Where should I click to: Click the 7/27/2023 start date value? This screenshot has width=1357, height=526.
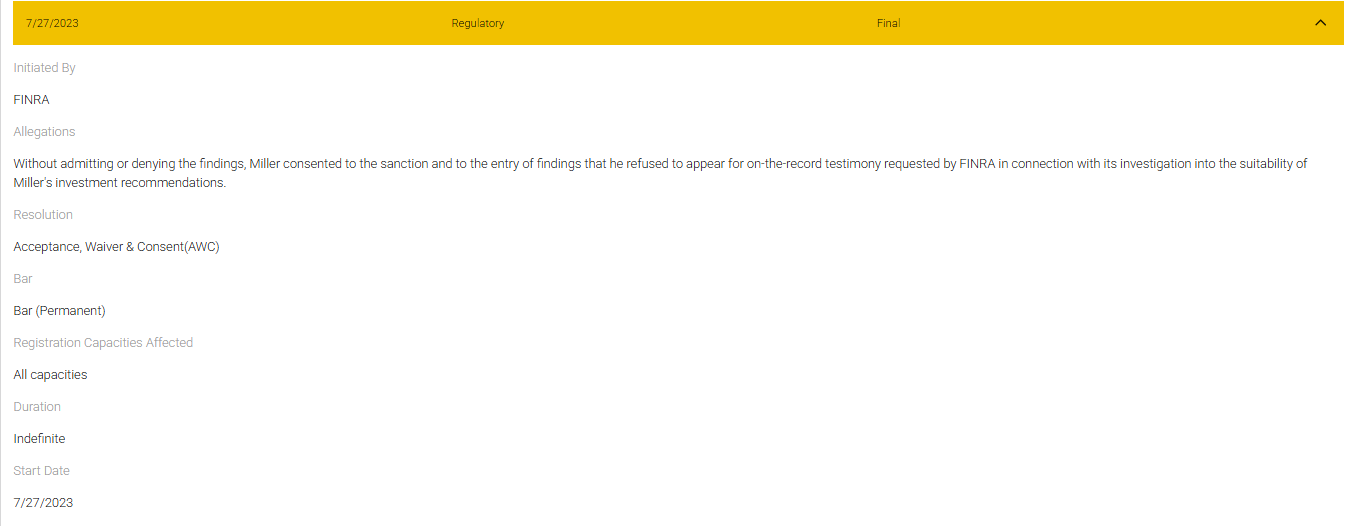point(43,503)
